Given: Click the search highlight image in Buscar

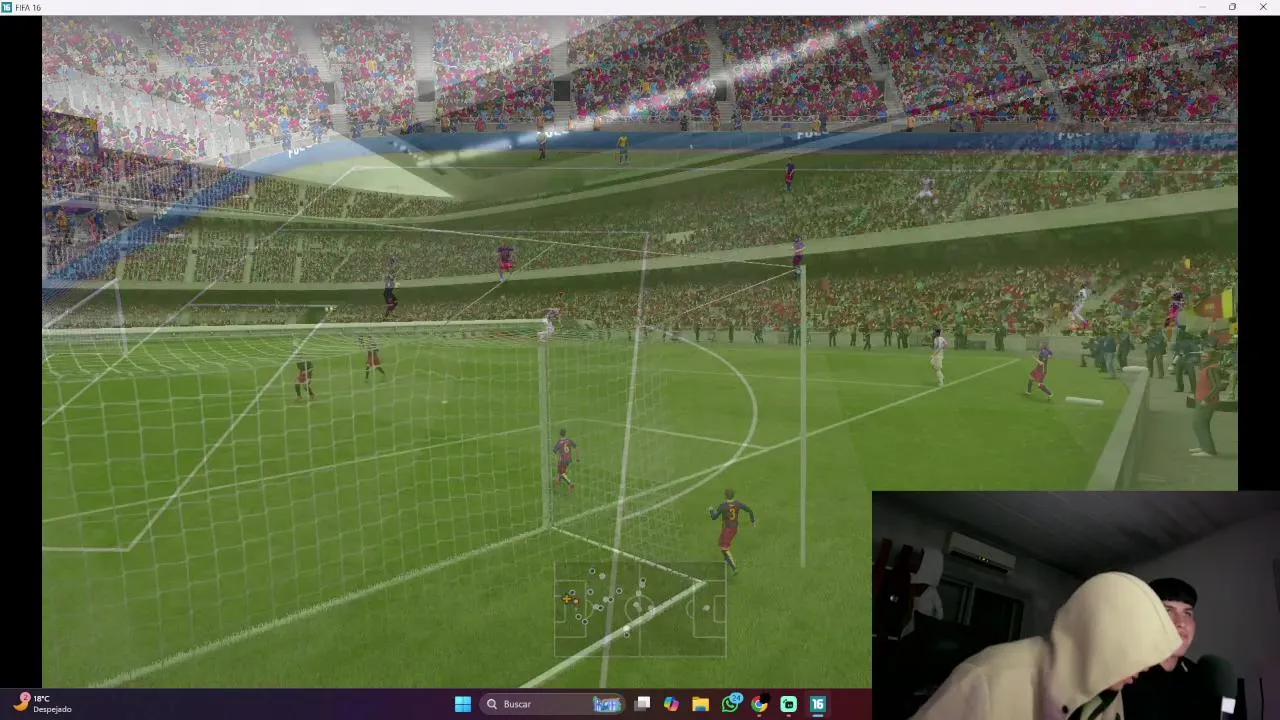Looking at the screenshot, I should pyautogui.click(x=607, y=704).
